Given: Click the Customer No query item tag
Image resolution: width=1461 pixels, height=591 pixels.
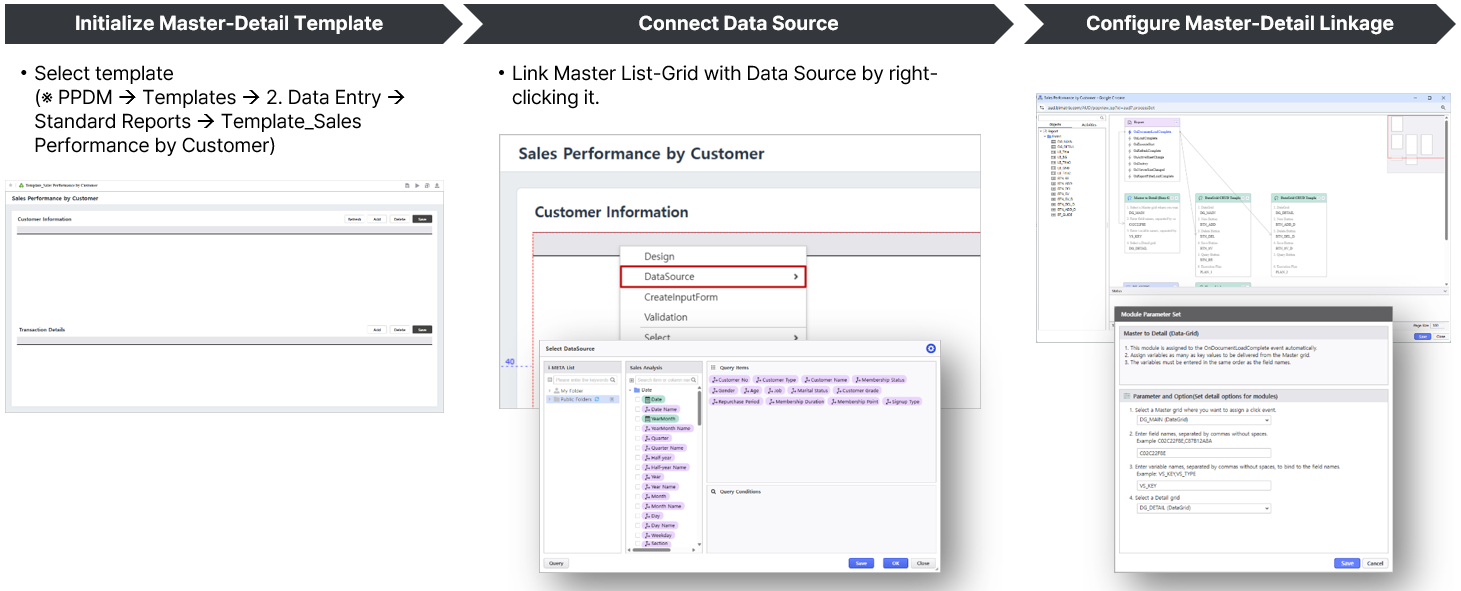Looking at the screenshot, I should tap(730, 380).
